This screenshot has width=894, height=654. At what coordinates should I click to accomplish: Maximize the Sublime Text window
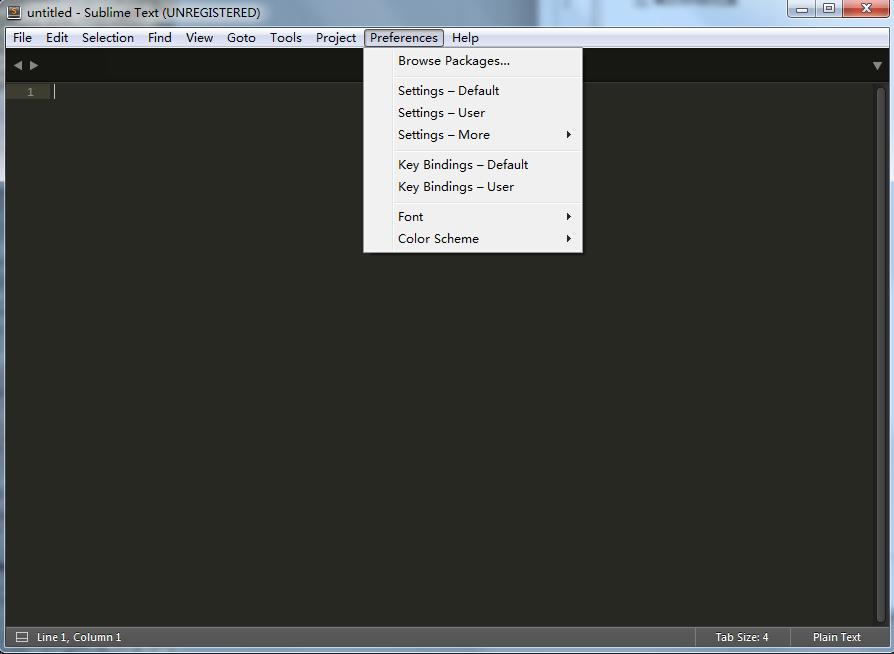pyautogui.click(x=829, y=9)
